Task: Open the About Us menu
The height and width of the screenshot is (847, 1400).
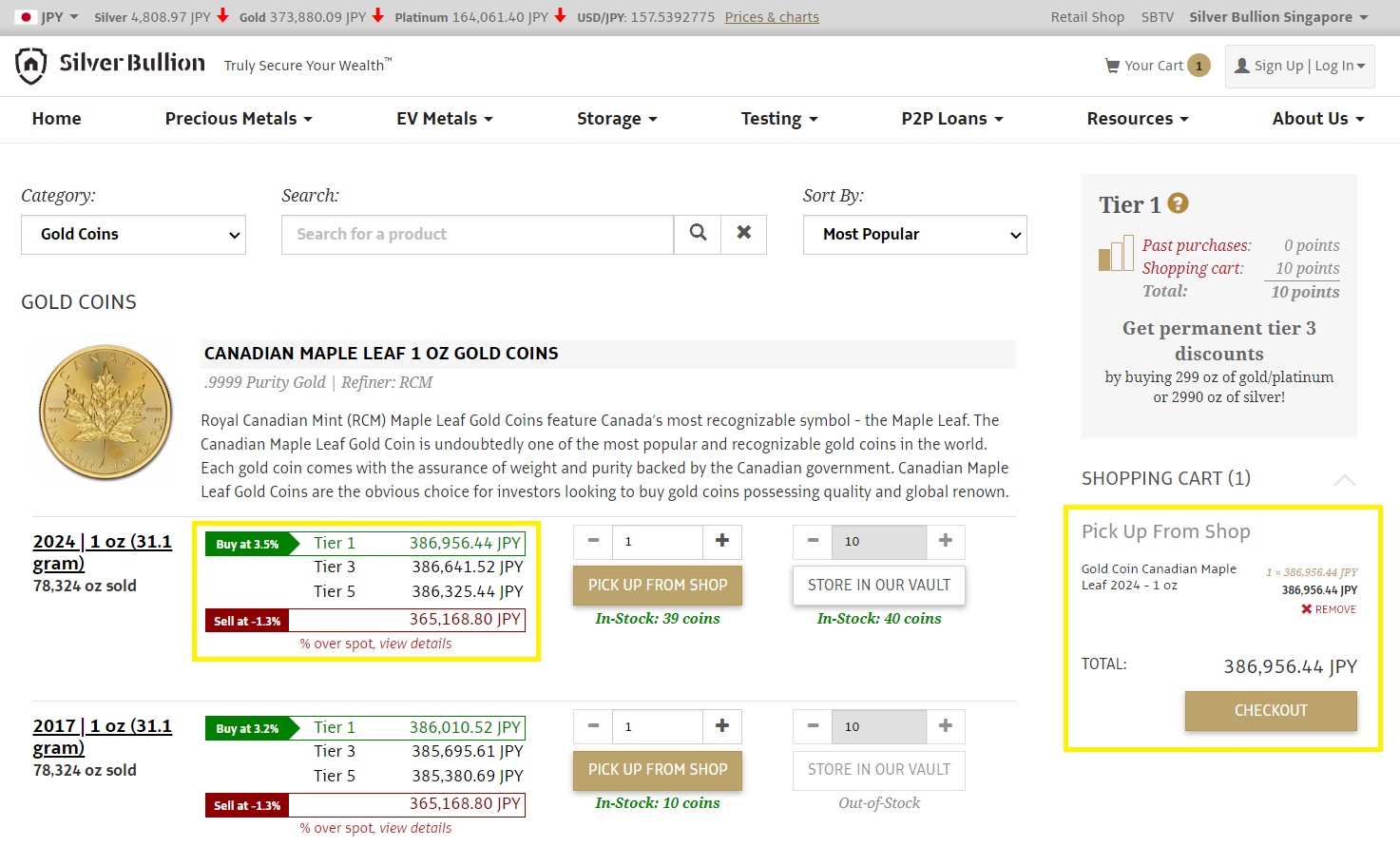Action: point(1318,119)
